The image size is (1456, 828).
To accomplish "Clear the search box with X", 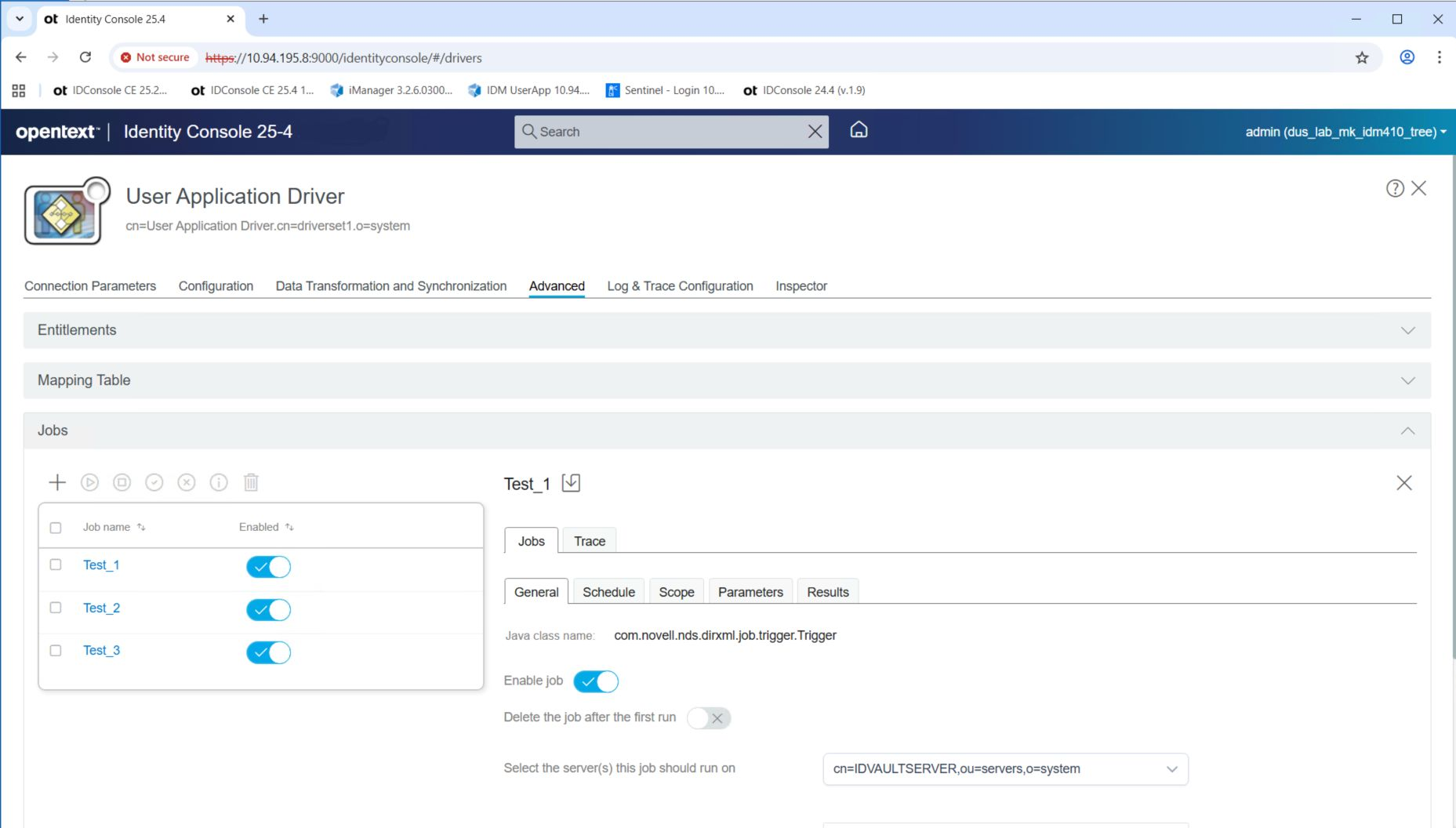I will coord(815,132).
